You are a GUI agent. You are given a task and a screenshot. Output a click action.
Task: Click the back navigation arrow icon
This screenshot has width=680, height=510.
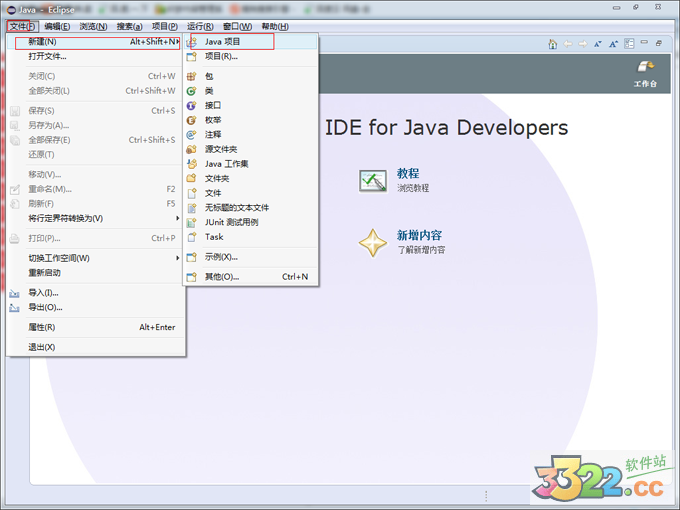[568, 44]
